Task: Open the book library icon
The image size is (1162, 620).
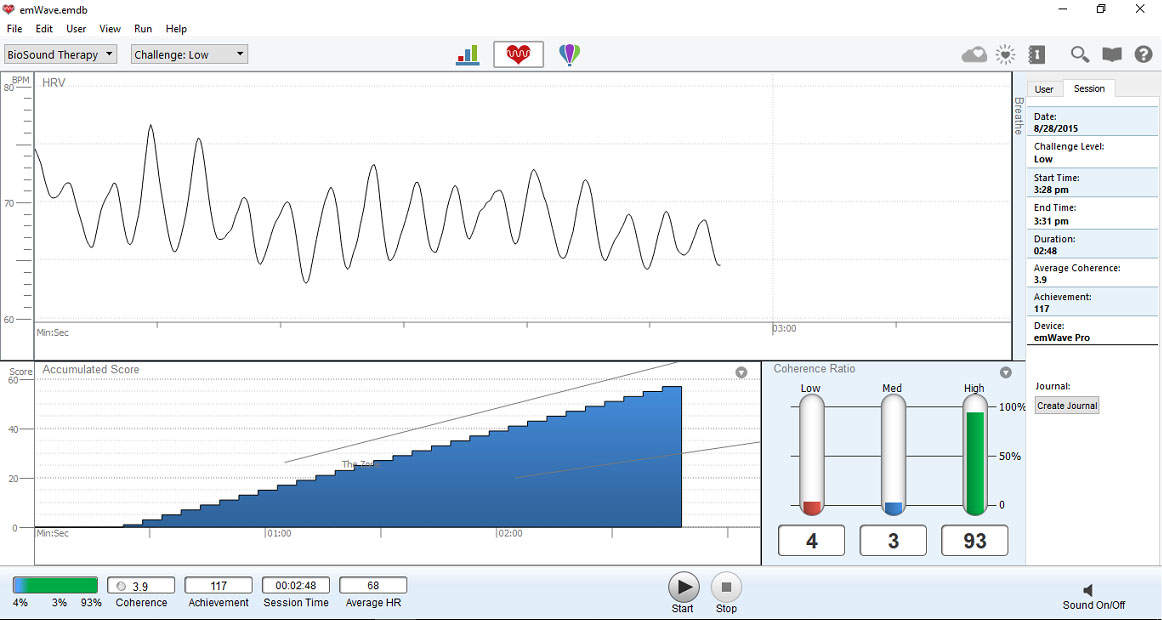Action: tap(1111, 55)
